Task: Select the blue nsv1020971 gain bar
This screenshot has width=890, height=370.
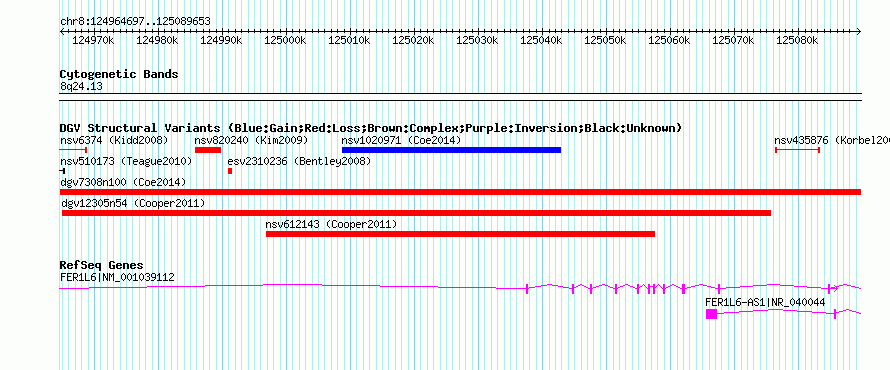Action: pos(451,150)
